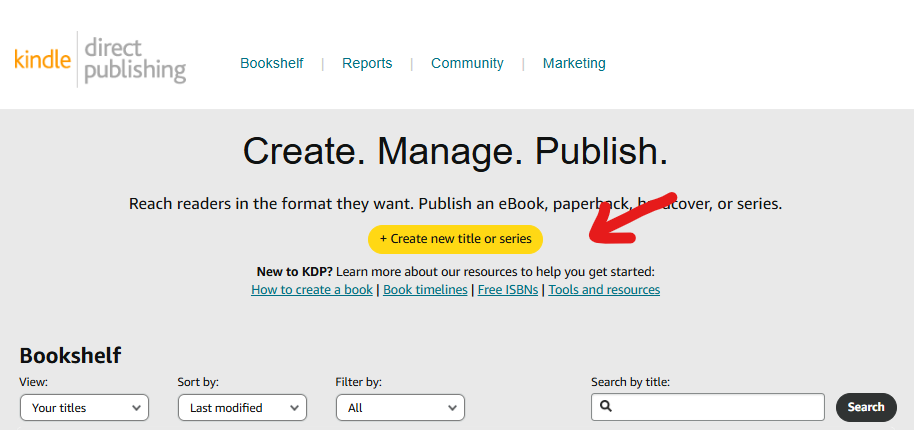Open the Community navigation item
Viewport: 914px width, 430px height.
click(x=467, y=63)
